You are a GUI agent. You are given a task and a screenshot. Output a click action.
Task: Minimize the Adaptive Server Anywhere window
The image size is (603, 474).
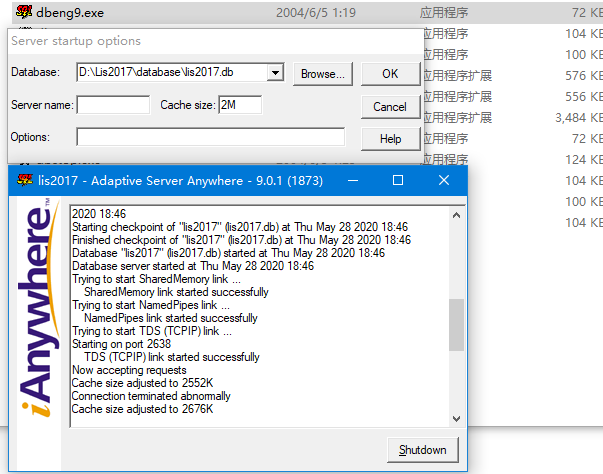pos(353,180)
